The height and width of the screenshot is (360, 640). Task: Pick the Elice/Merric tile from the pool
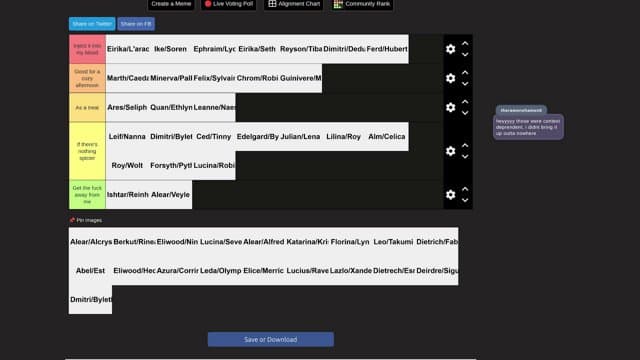[x=264, y=271]
